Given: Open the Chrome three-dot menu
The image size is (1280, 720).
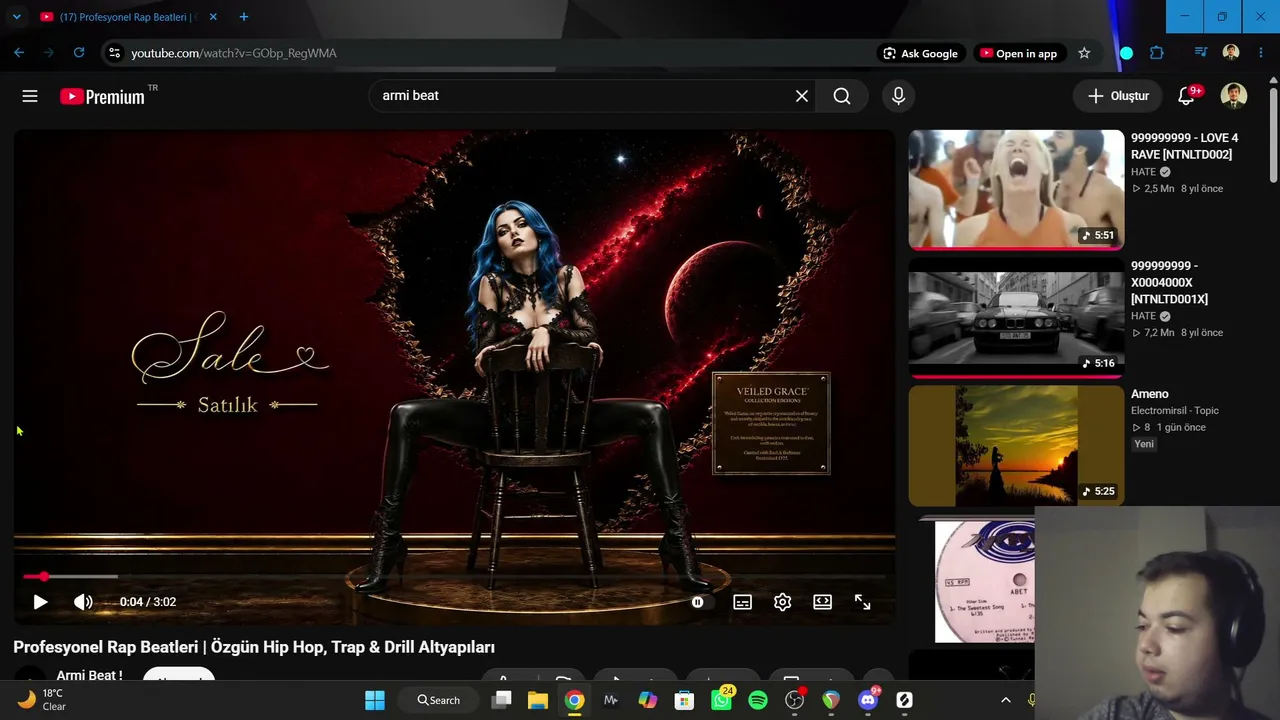Looking at the screenshot, I should click(x=1261, y=53).
